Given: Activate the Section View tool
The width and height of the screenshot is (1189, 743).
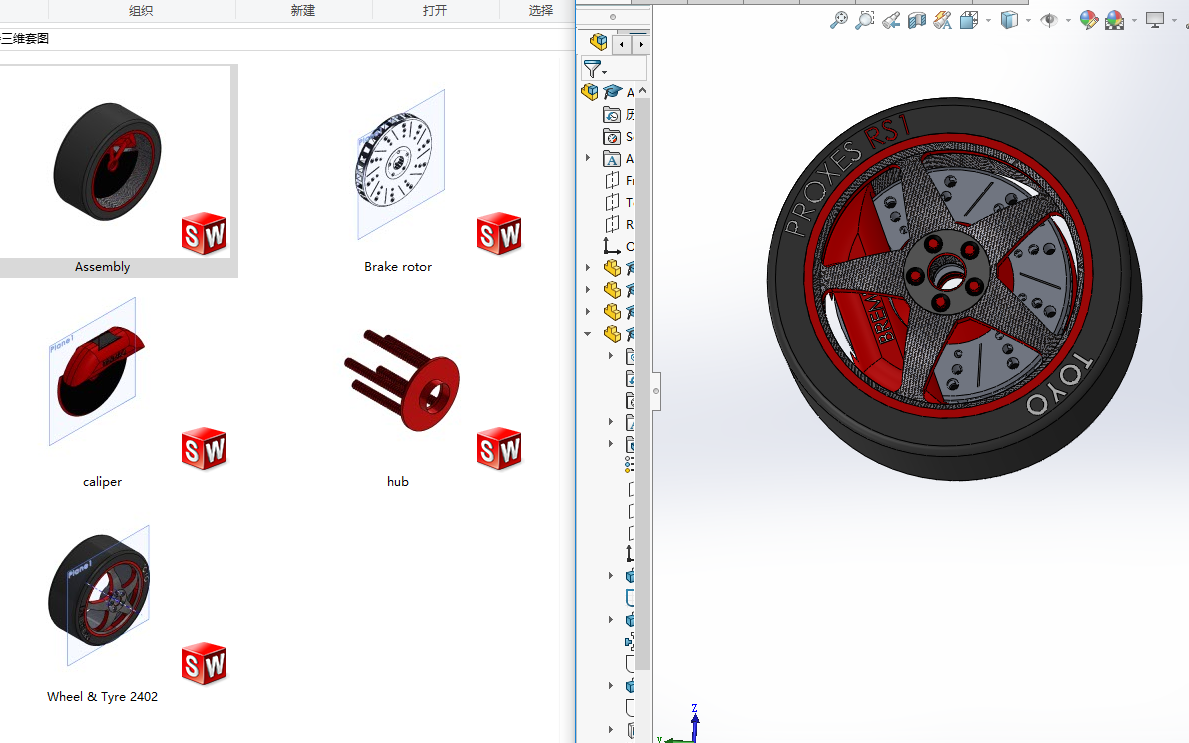Looking at the screenshot, I should (917, 20).
